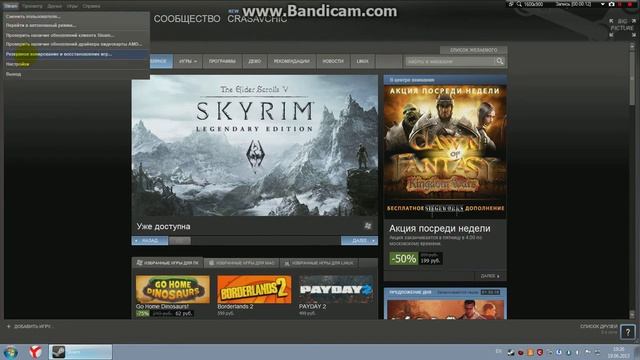Screen dimensions: 640x360
Task: Select the Избранные игры для Mac tab
Action: pos(242,263)
